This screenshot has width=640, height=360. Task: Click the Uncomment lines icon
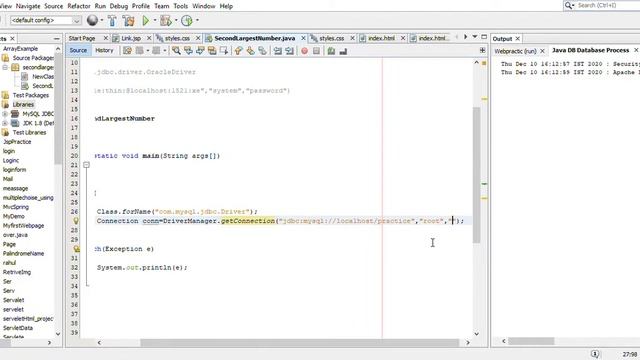click(343, 51)
